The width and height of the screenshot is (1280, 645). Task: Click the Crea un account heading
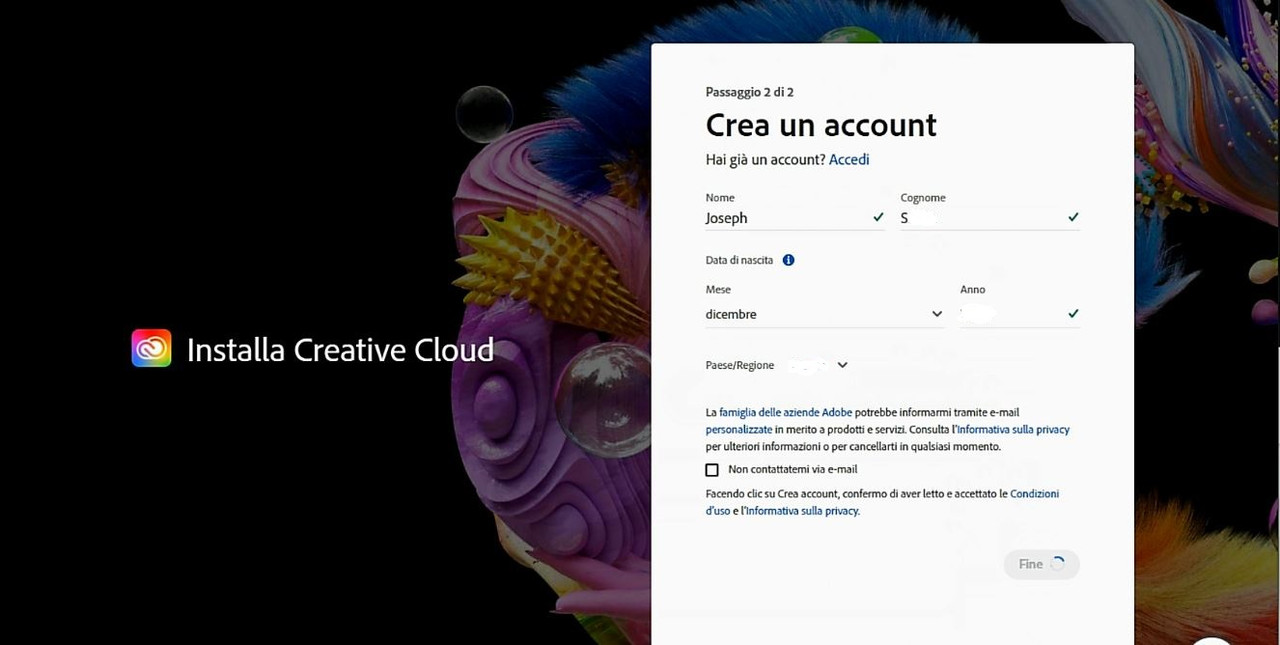point(821,125)
